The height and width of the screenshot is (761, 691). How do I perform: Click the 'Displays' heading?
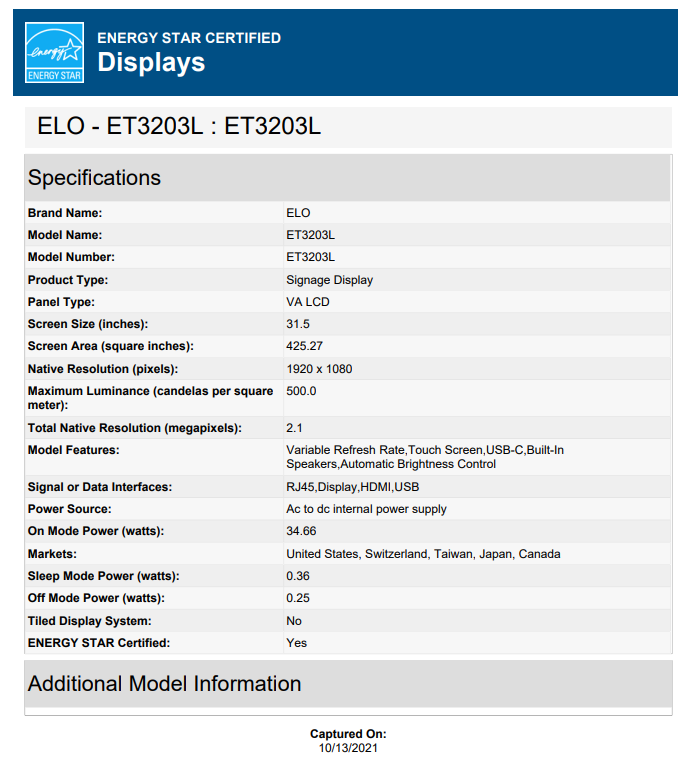(151, 63)
